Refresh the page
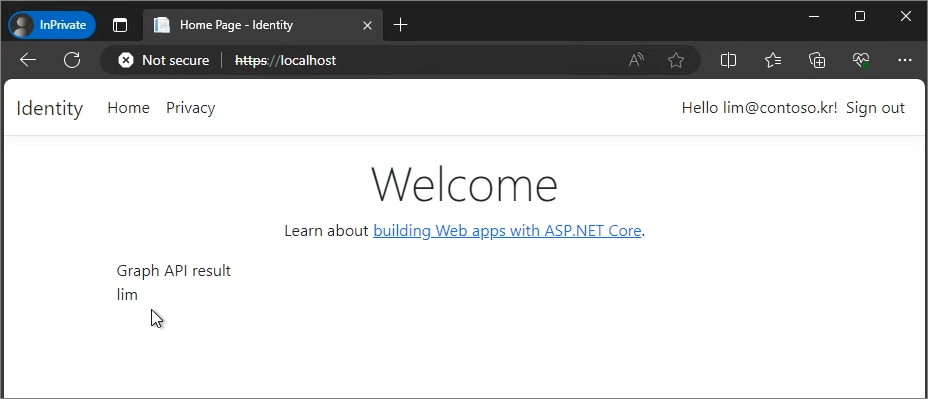 tap(72, 60)
